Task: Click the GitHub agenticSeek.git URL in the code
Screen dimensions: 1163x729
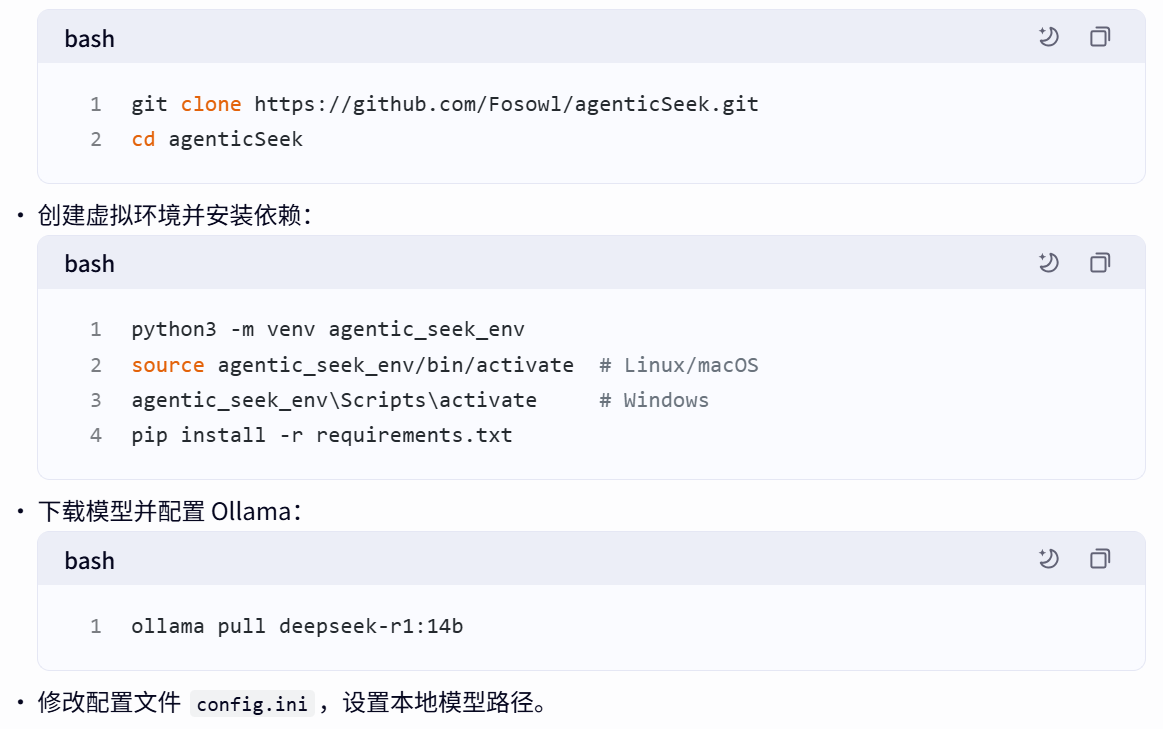Action: pyautogui.click(x=506, y=104)
